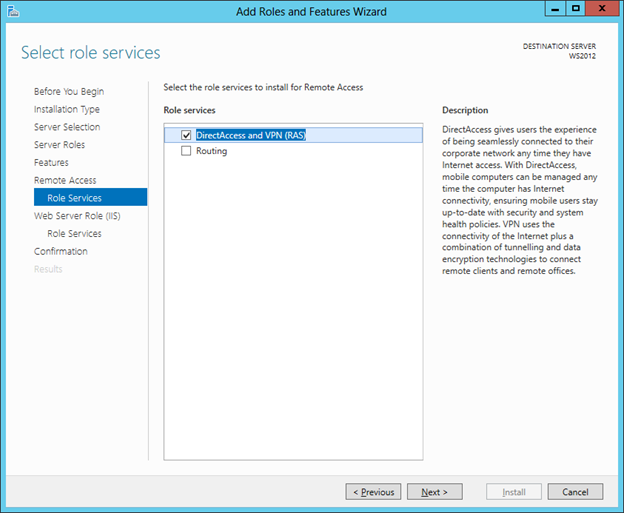Screen dimensions: 624x513
Task: Select the DirectAccess and VPN (RAS) label
Action: click(x=251, y=135)
